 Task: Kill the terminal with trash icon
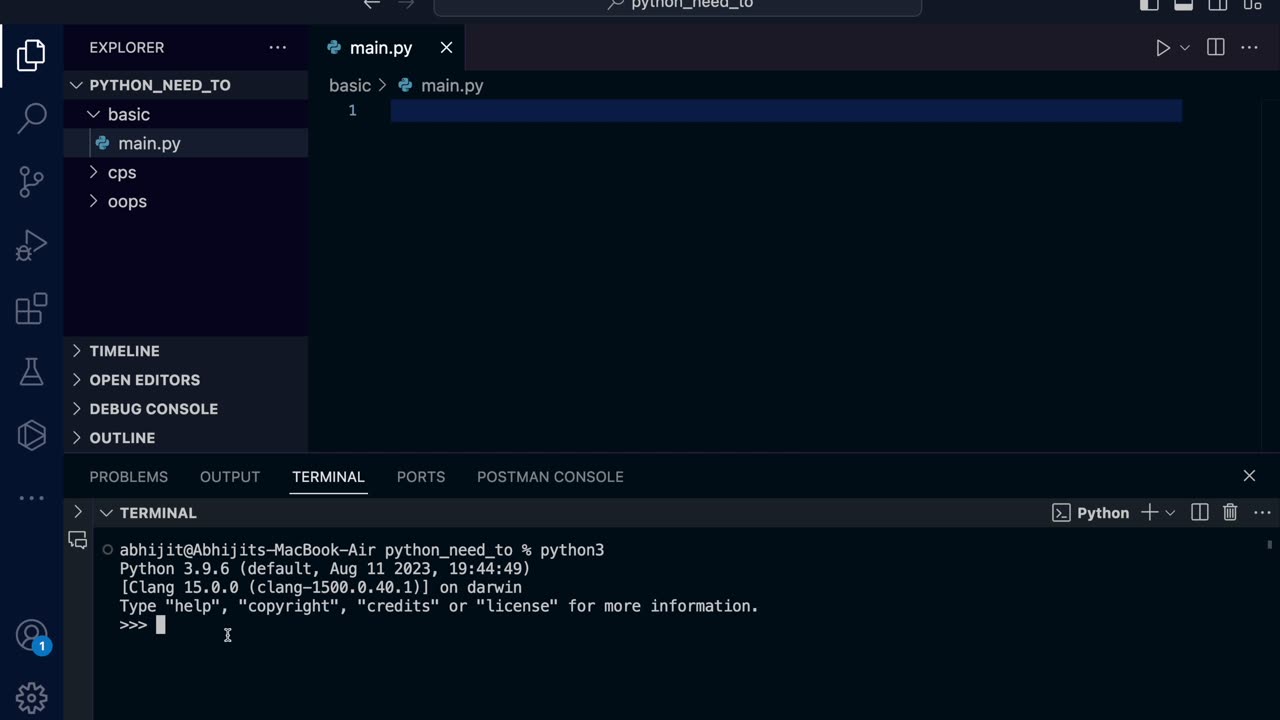pos(1230,512)
